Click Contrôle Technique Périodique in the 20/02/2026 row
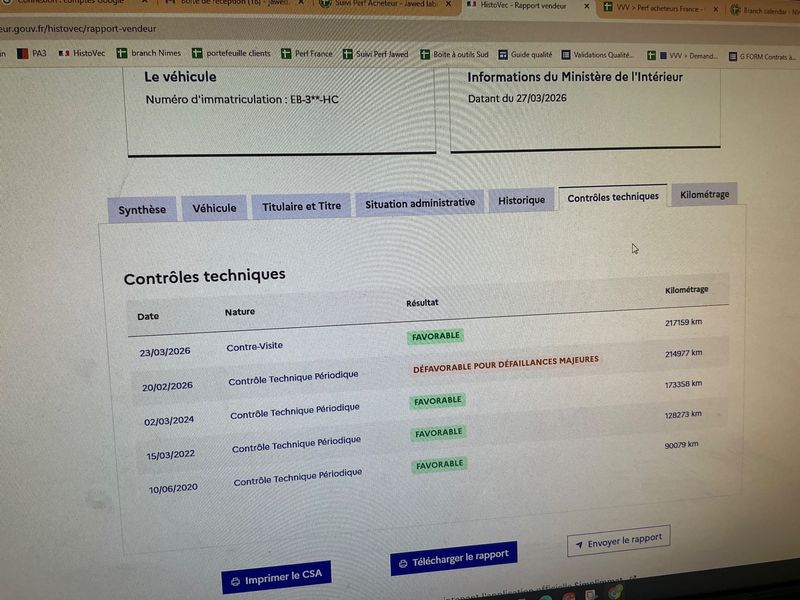This screenshot has width=800, height=600. pyautogui.click(x=293, y=378)
